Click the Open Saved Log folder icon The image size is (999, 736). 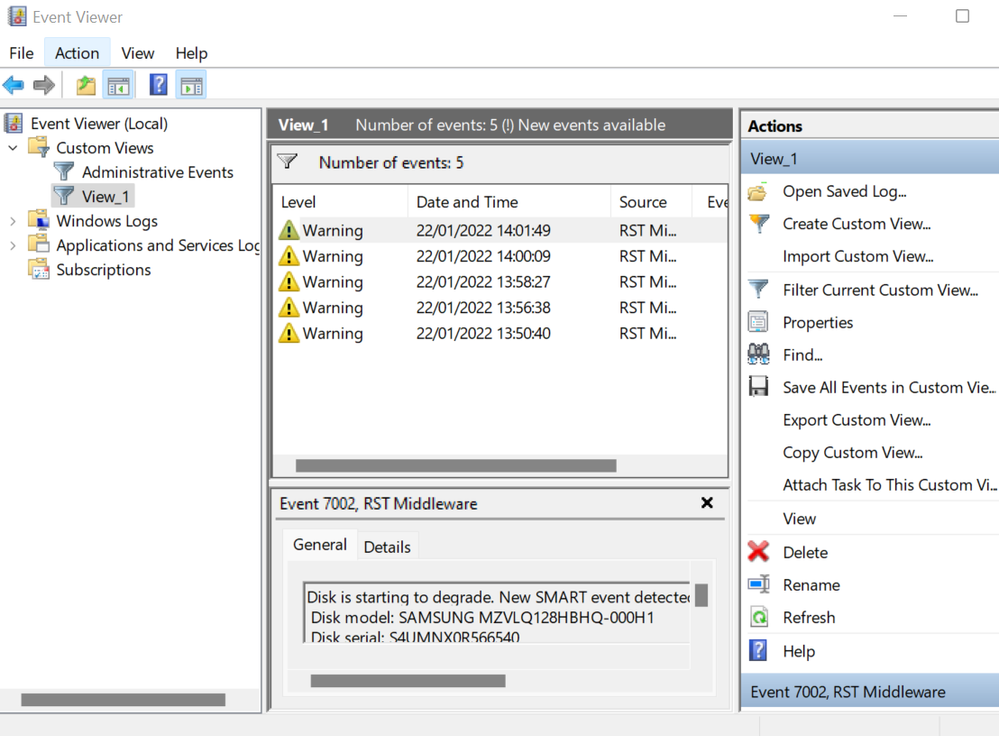click(758, 192)
